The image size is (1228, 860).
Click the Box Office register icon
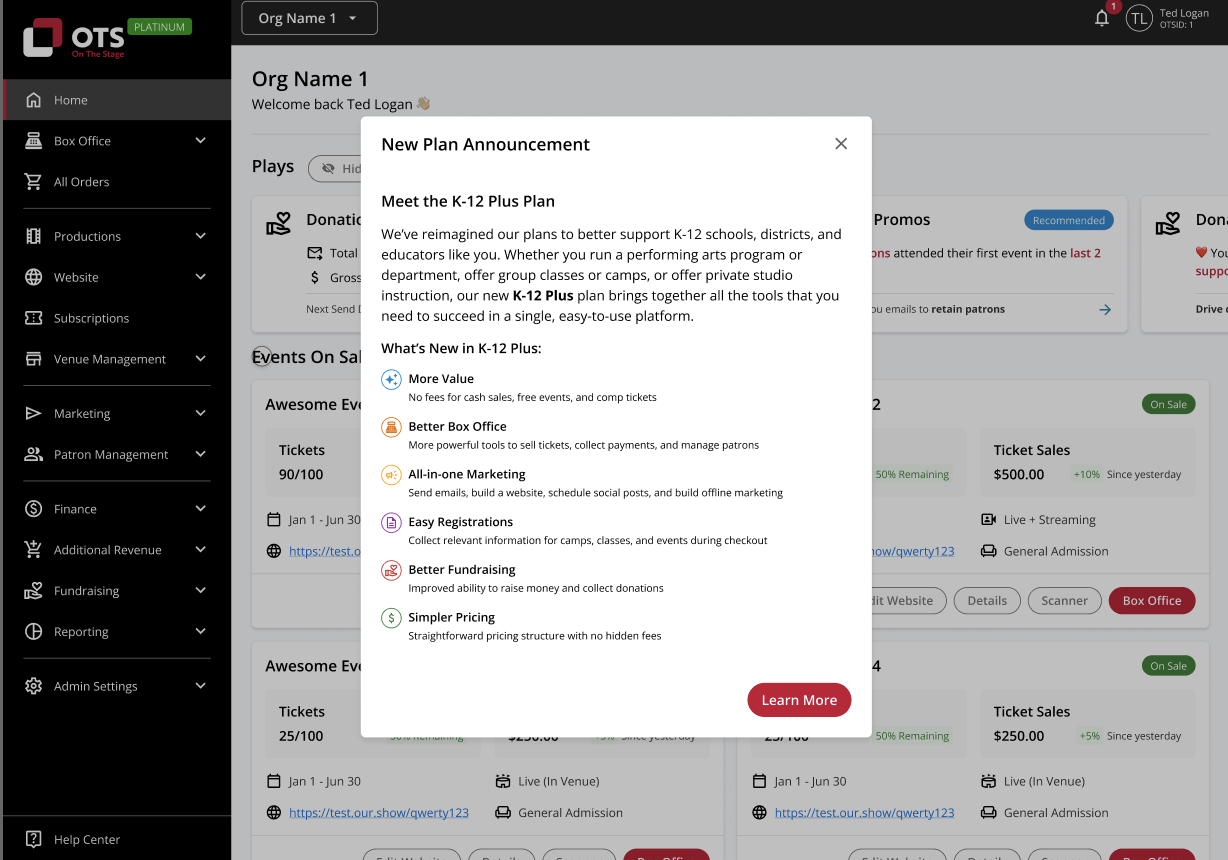point(34,141)
